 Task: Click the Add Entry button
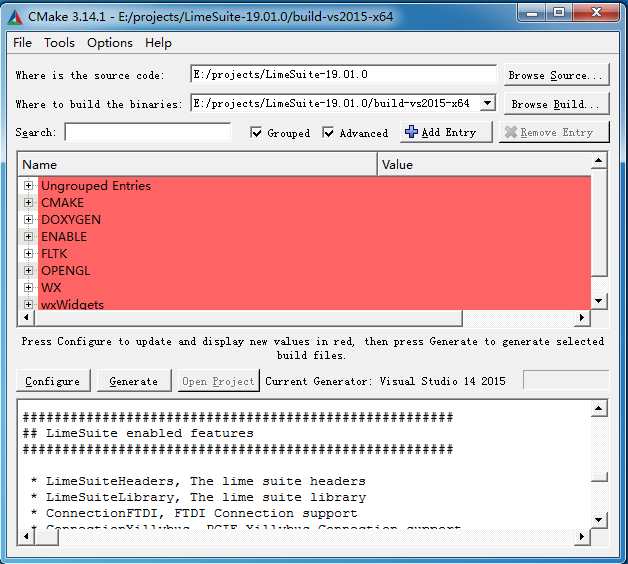[446, 132]
